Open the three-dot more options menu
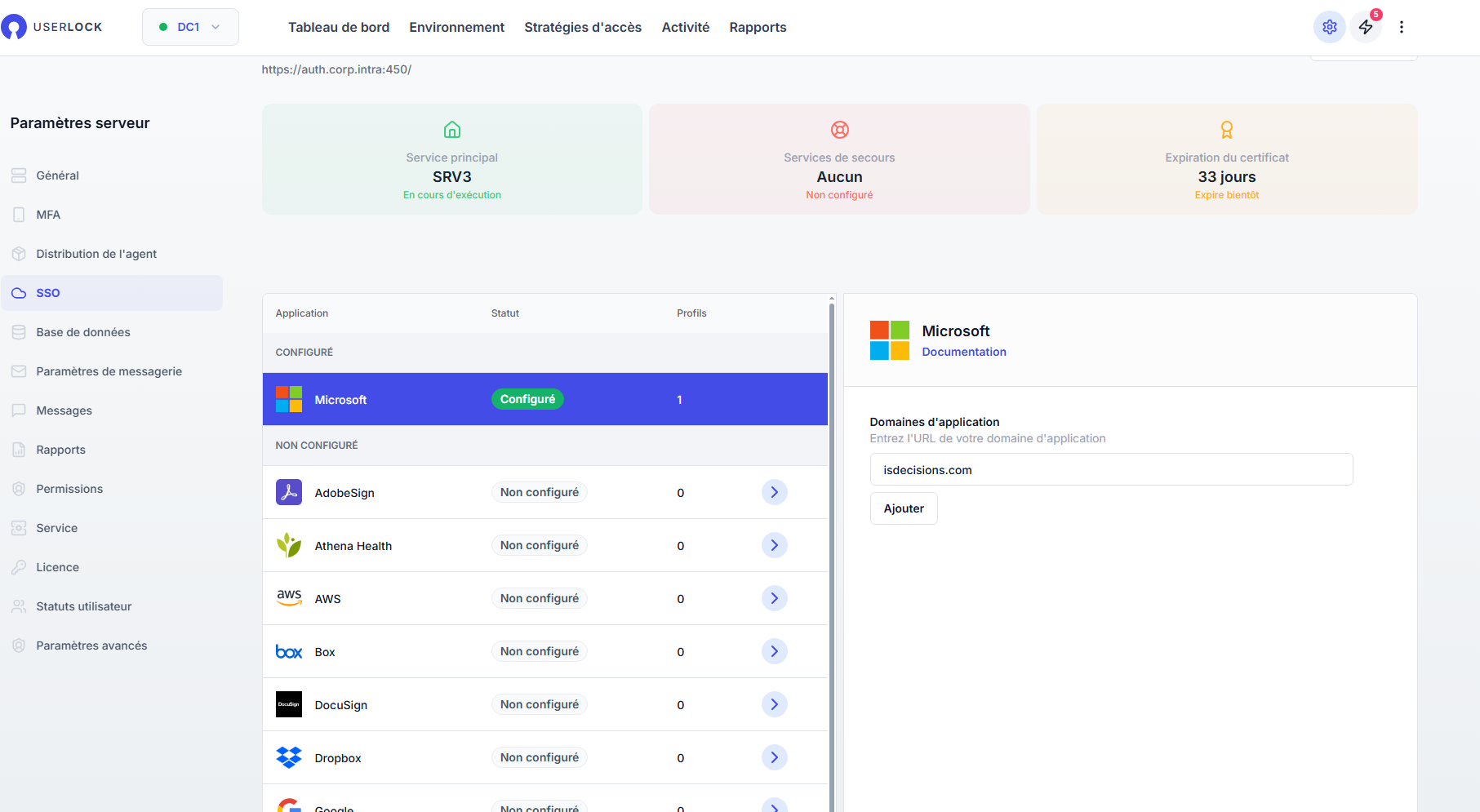 (x=1402, y=27)
